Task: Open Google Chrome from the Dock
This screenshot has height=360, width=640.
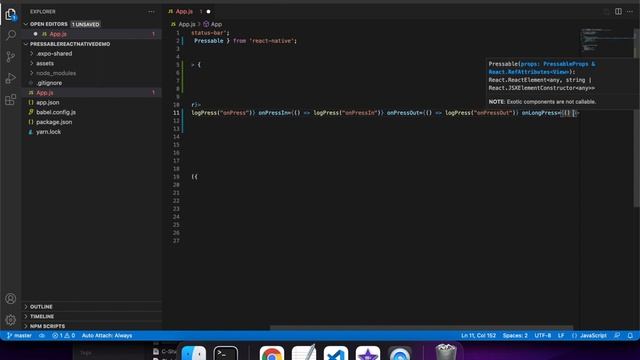Action: (x=272, y=353)
